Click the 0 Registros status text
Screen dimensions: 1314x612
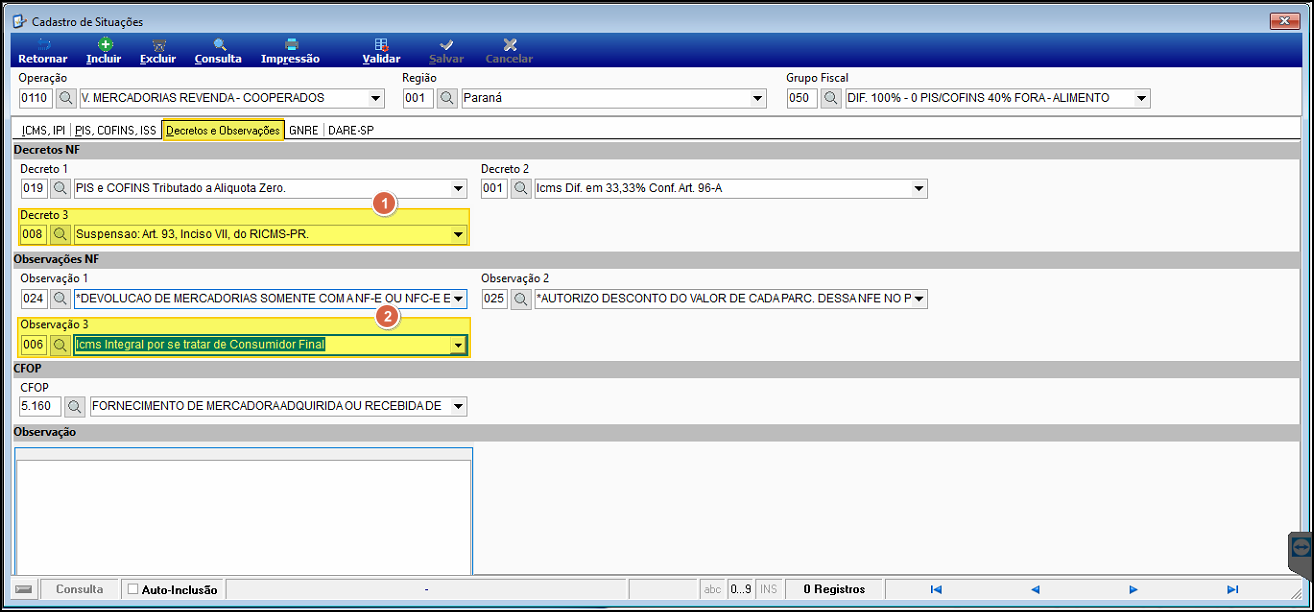pos(834,589)
